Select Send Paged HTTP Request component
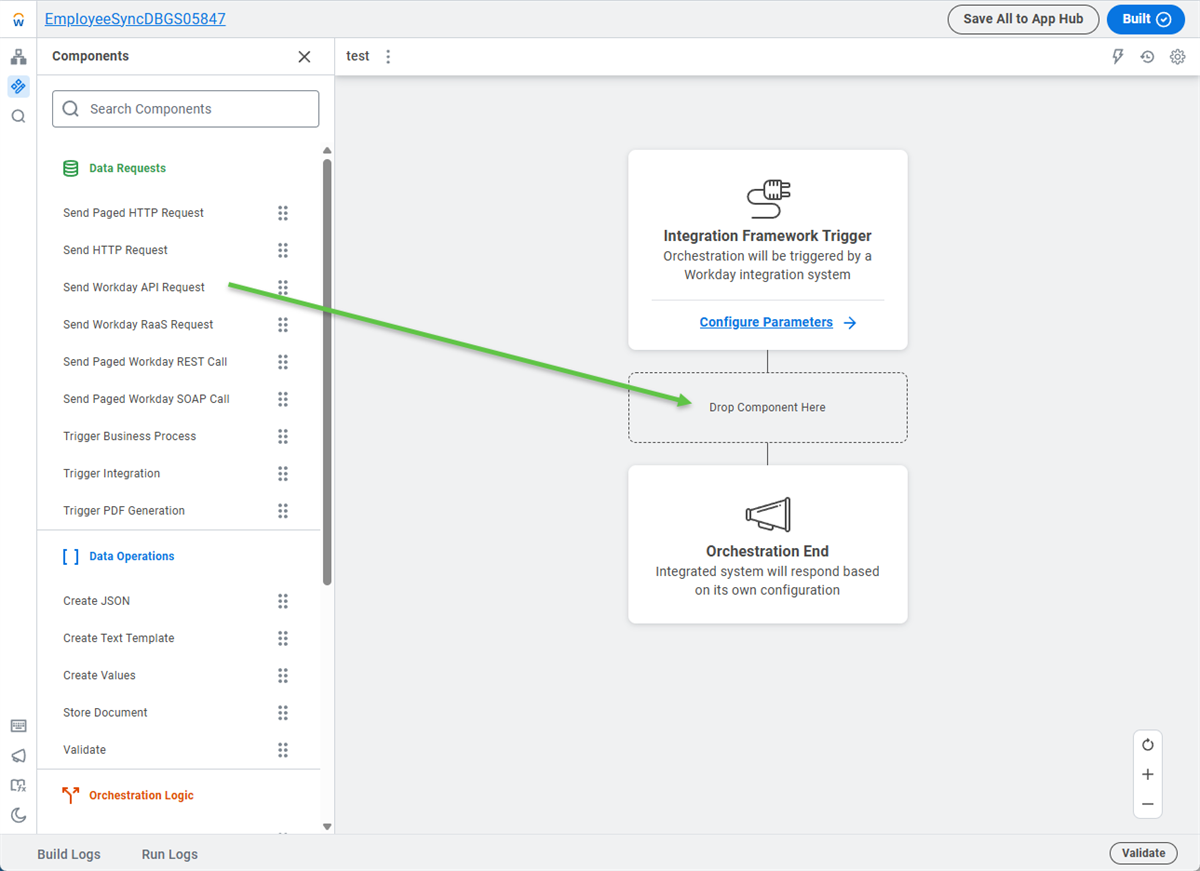 [x=133, y=213]
